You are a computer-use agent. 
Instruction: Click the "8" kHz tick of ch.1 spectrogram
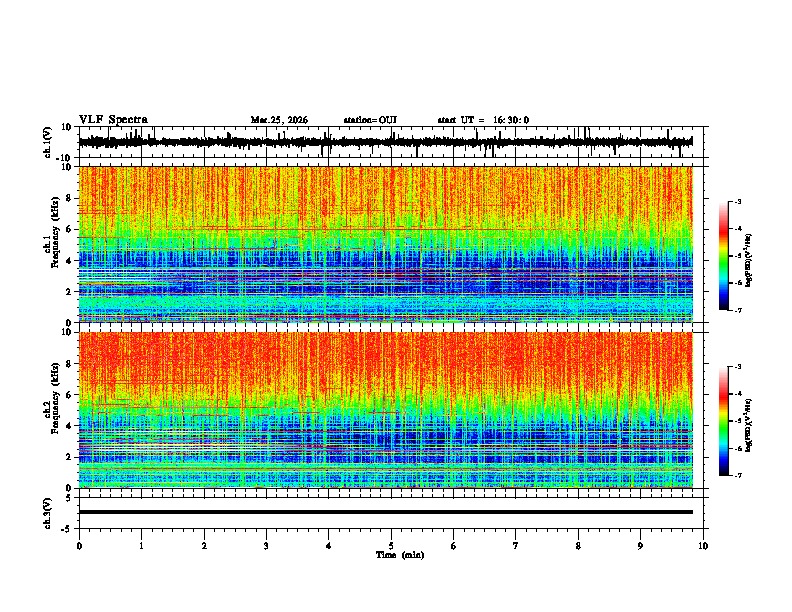coord(70,198)
